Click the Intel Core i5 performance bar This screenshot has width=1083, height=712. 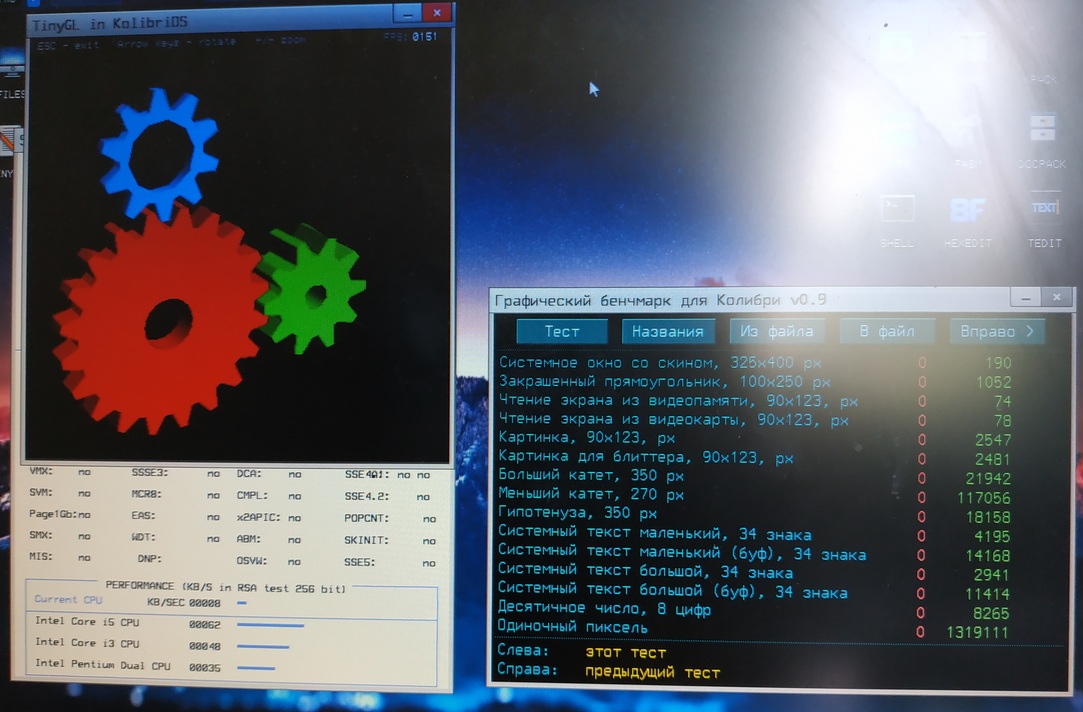[270, 625]
